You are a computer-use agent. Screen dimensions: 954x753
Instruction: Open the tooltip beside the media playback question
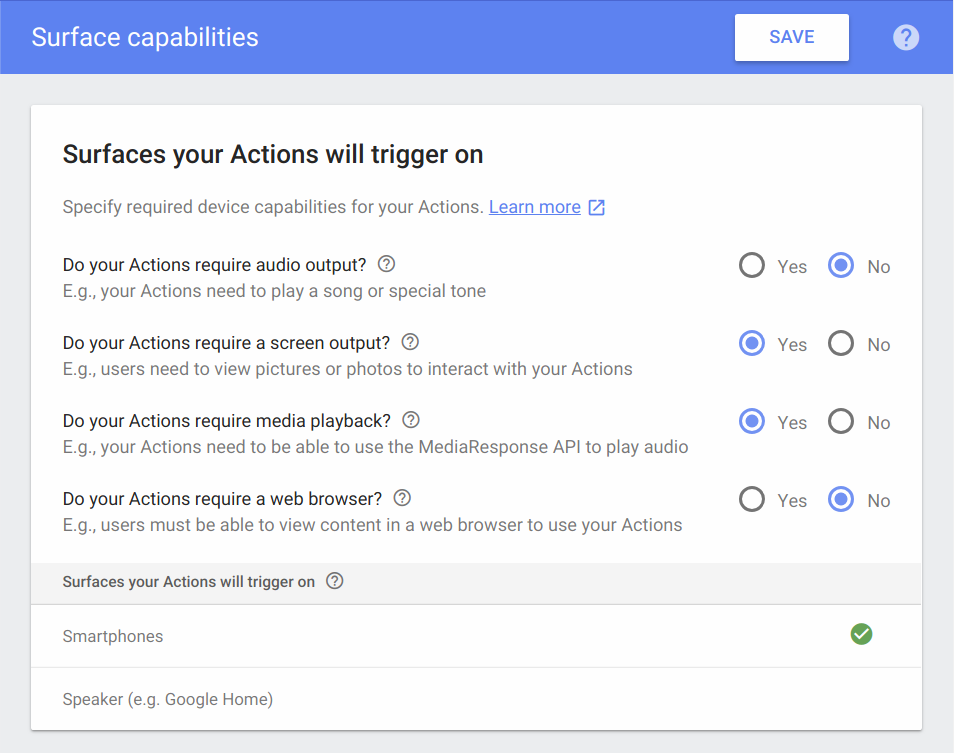(410, 420)
